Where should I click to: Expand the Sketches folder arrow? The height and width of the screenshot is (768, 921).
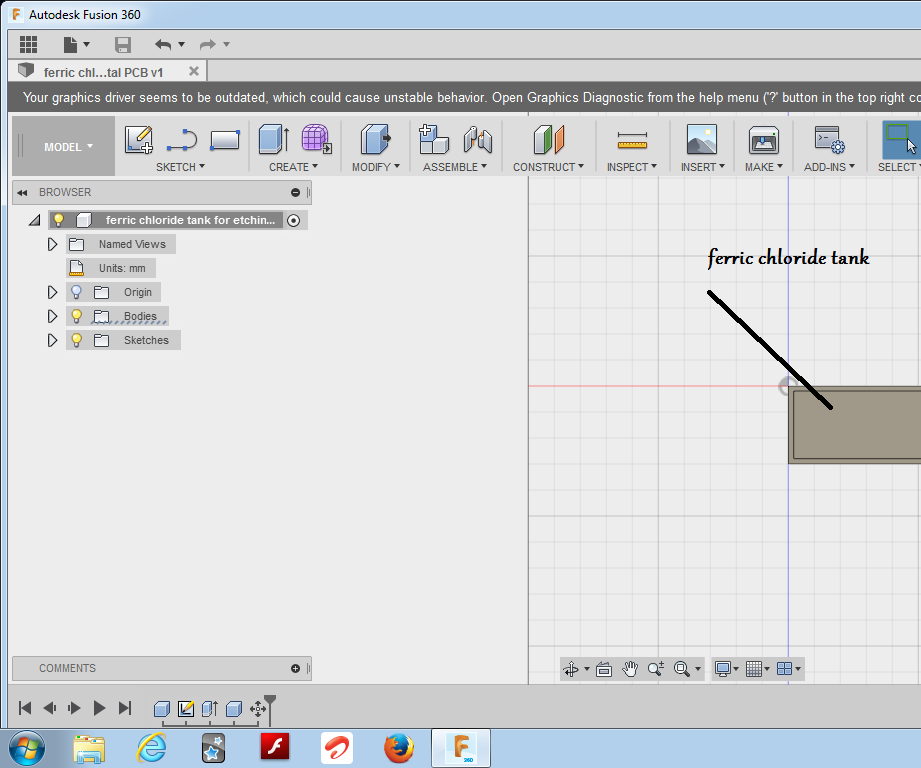tap(53, 340)
